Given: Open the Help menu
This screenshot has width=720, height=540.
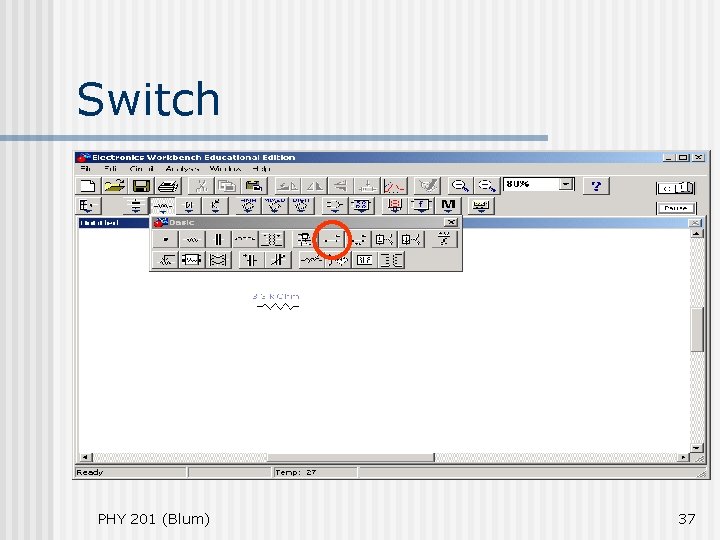Looking at the screenshot, I should point(261,169).
